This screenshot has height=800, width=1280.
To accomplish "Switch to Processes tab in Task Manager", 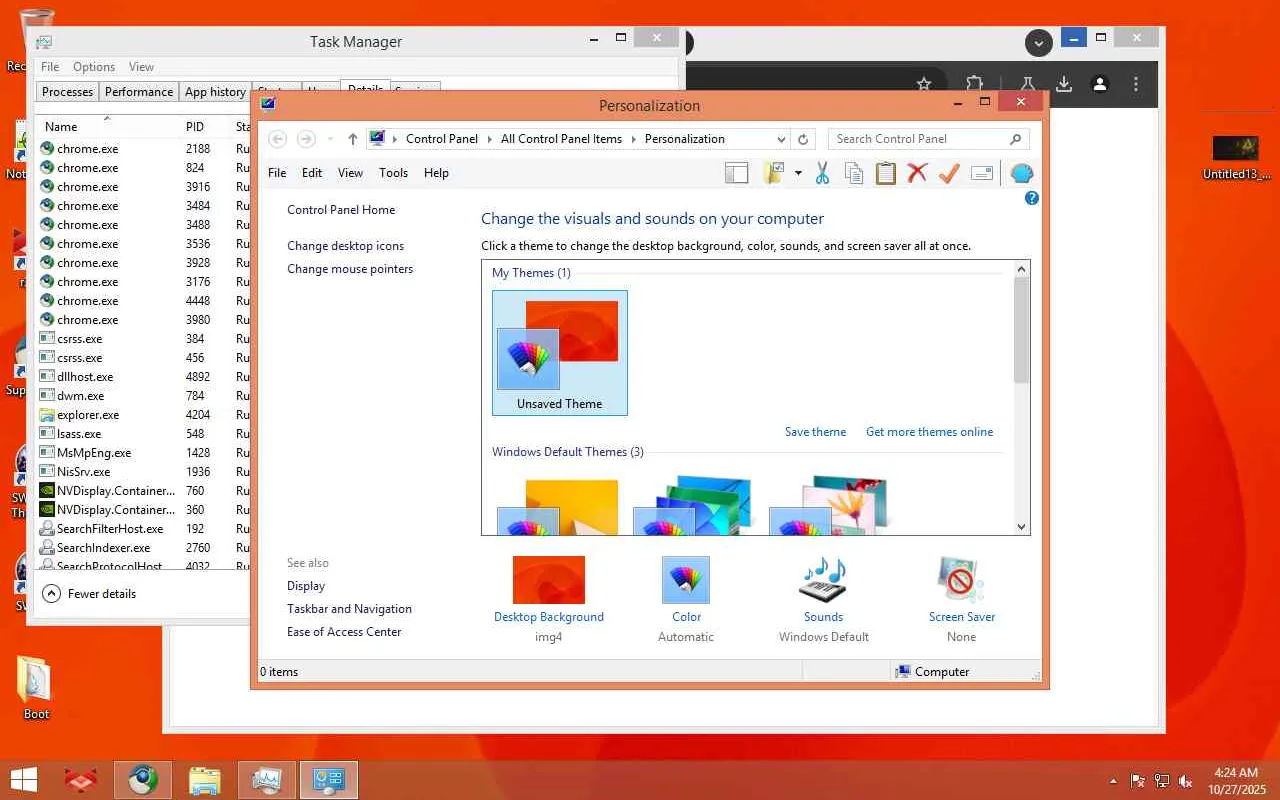I will (67, 92).
